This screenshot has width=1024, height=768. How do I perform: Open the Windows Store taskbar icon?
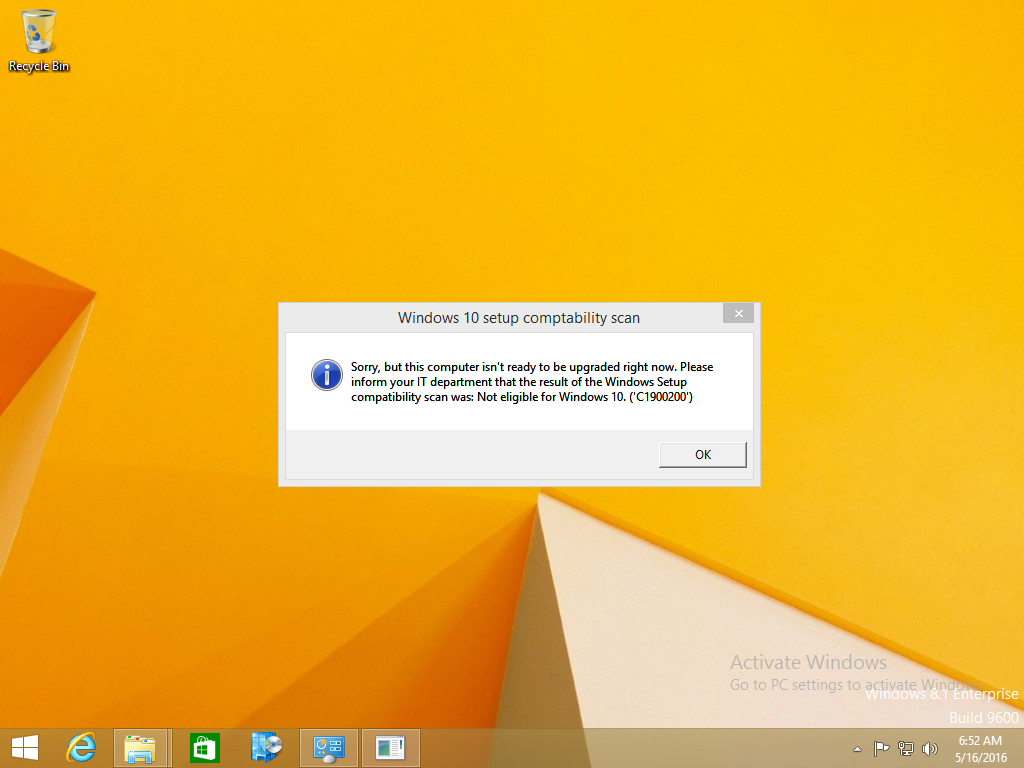click(204, 748)
